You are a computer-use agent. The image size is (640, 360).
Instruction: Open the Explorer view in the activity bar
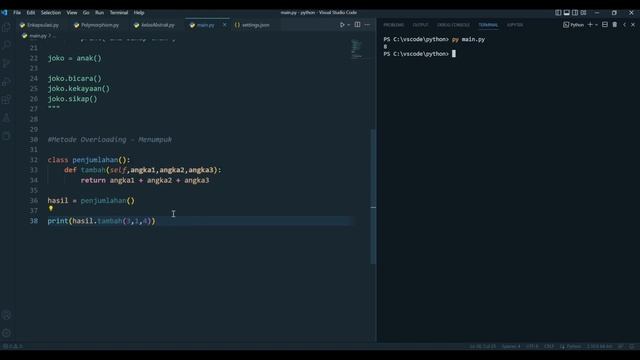point(6,27)
